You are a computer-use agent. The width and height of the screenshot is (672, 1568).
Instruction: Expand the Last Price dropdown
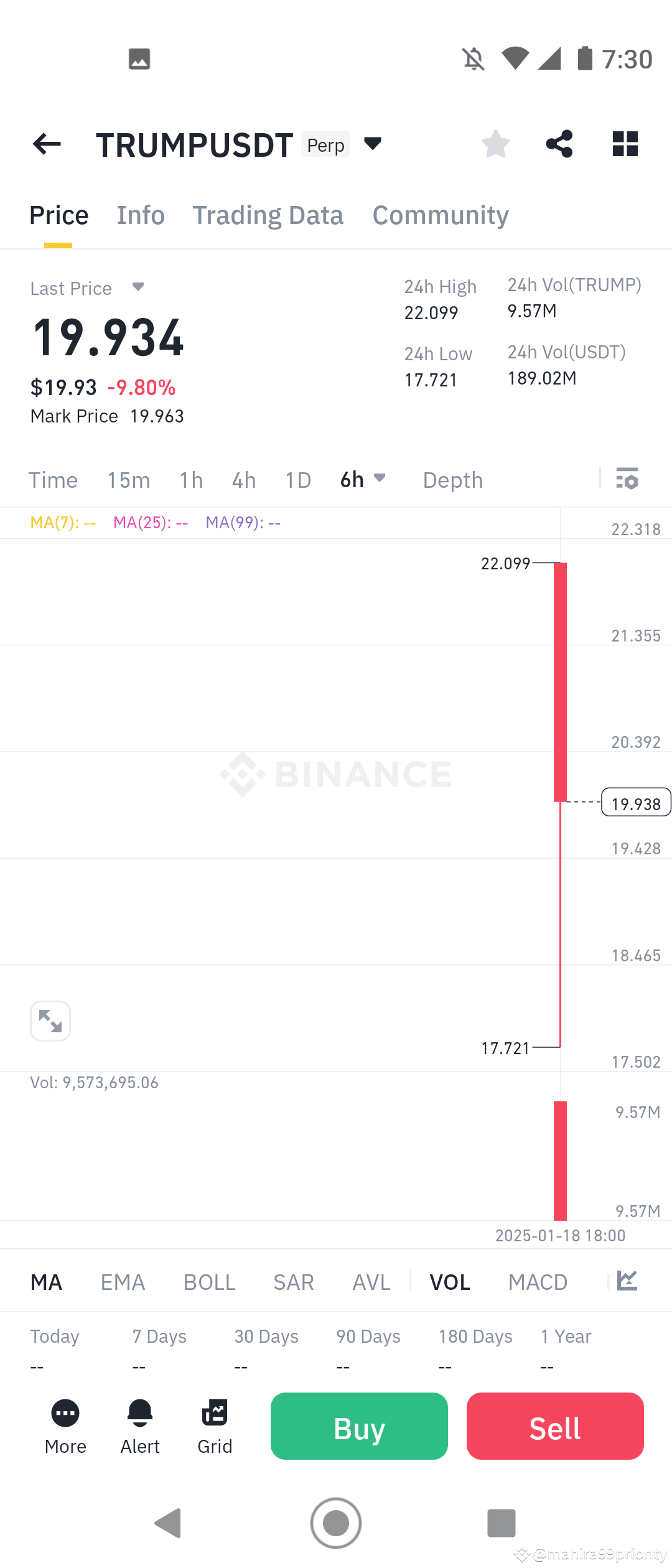(138, 287)
